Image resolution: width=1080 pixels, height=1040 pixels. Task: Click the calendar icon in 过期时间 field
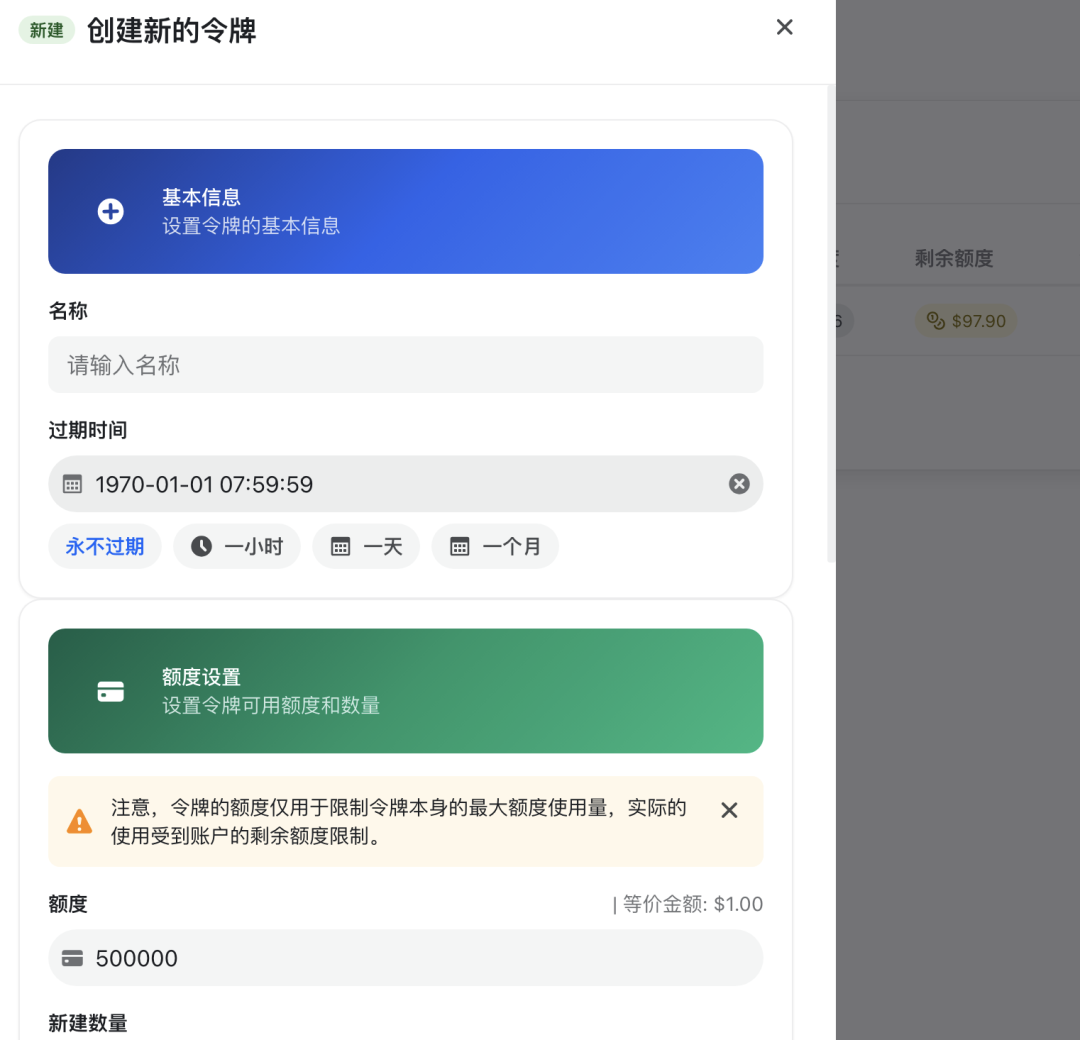[x=71, y=483]
